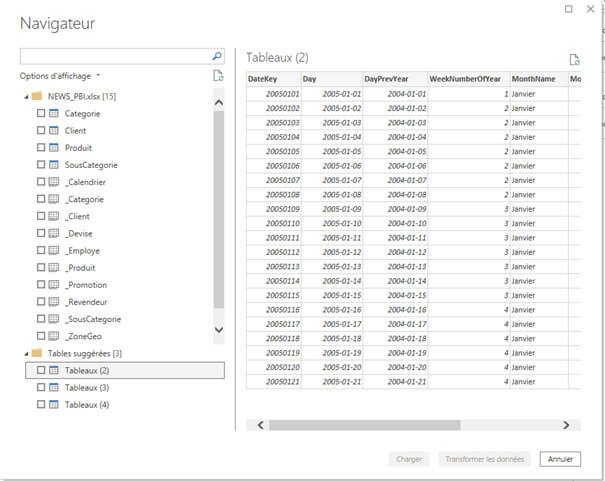
Task: Tick the Produit table checkbox
Action: (41, 147)
